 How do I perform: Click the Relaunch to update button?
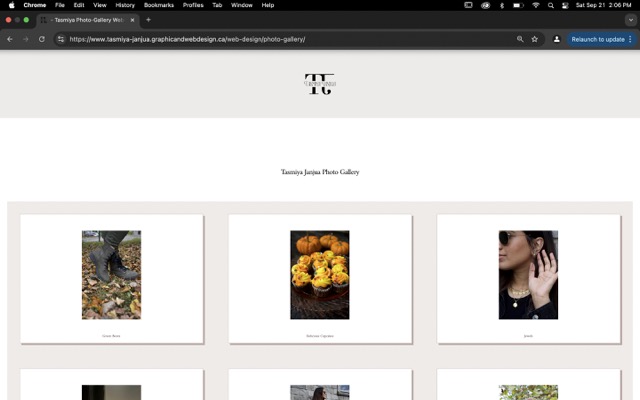(597, 39)
